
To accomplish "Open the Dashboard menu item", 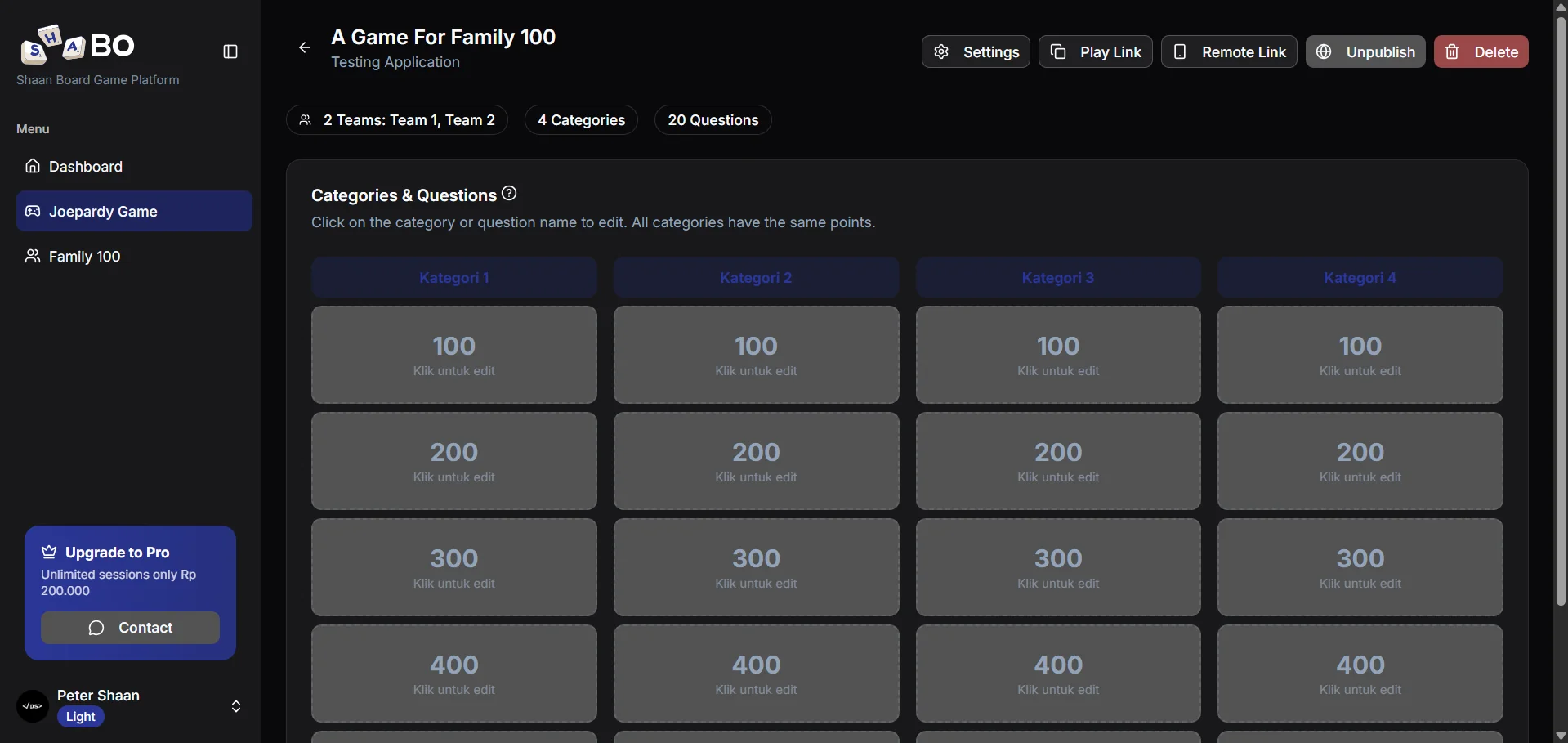I will [134, 167].
